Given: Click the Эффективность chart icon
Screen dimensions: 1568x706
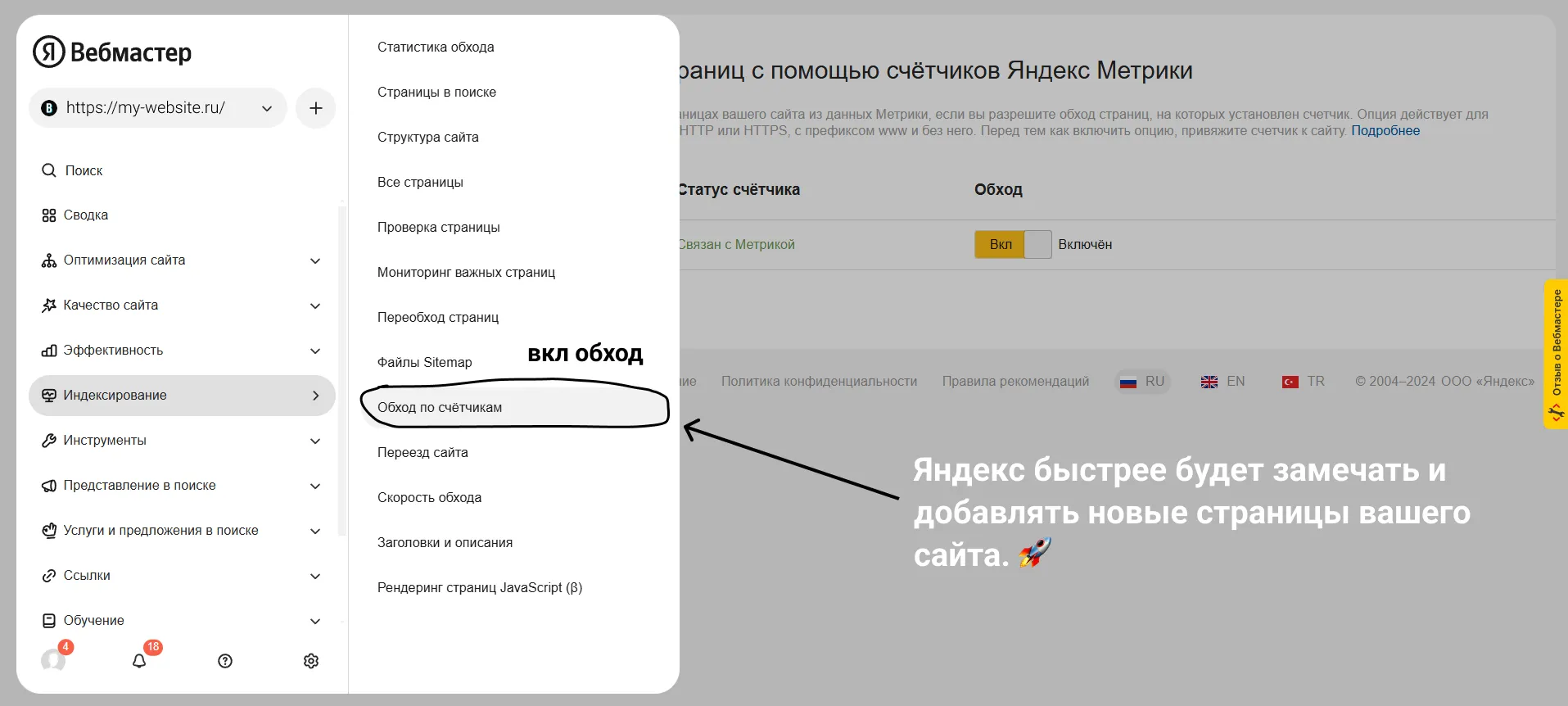Looking at the screenshot, I should point(49,351).
